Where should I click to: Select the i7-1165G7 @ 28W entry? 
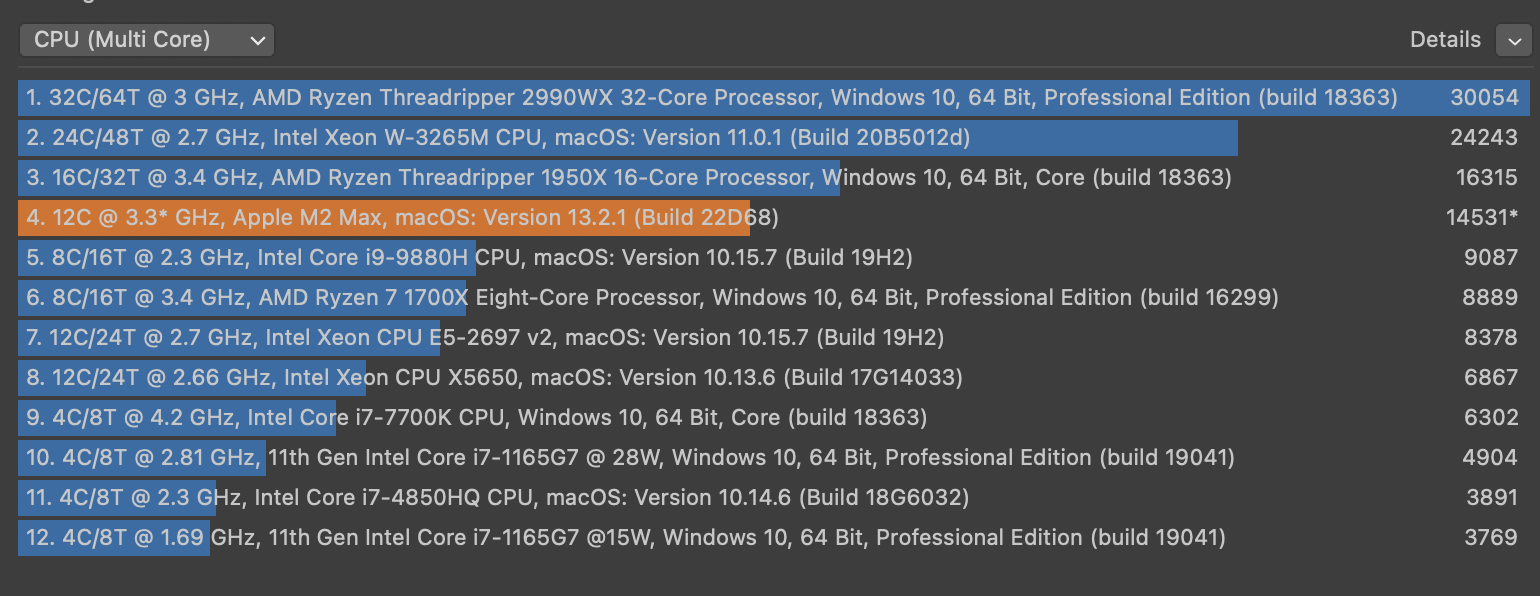click(x=774, y=458)
